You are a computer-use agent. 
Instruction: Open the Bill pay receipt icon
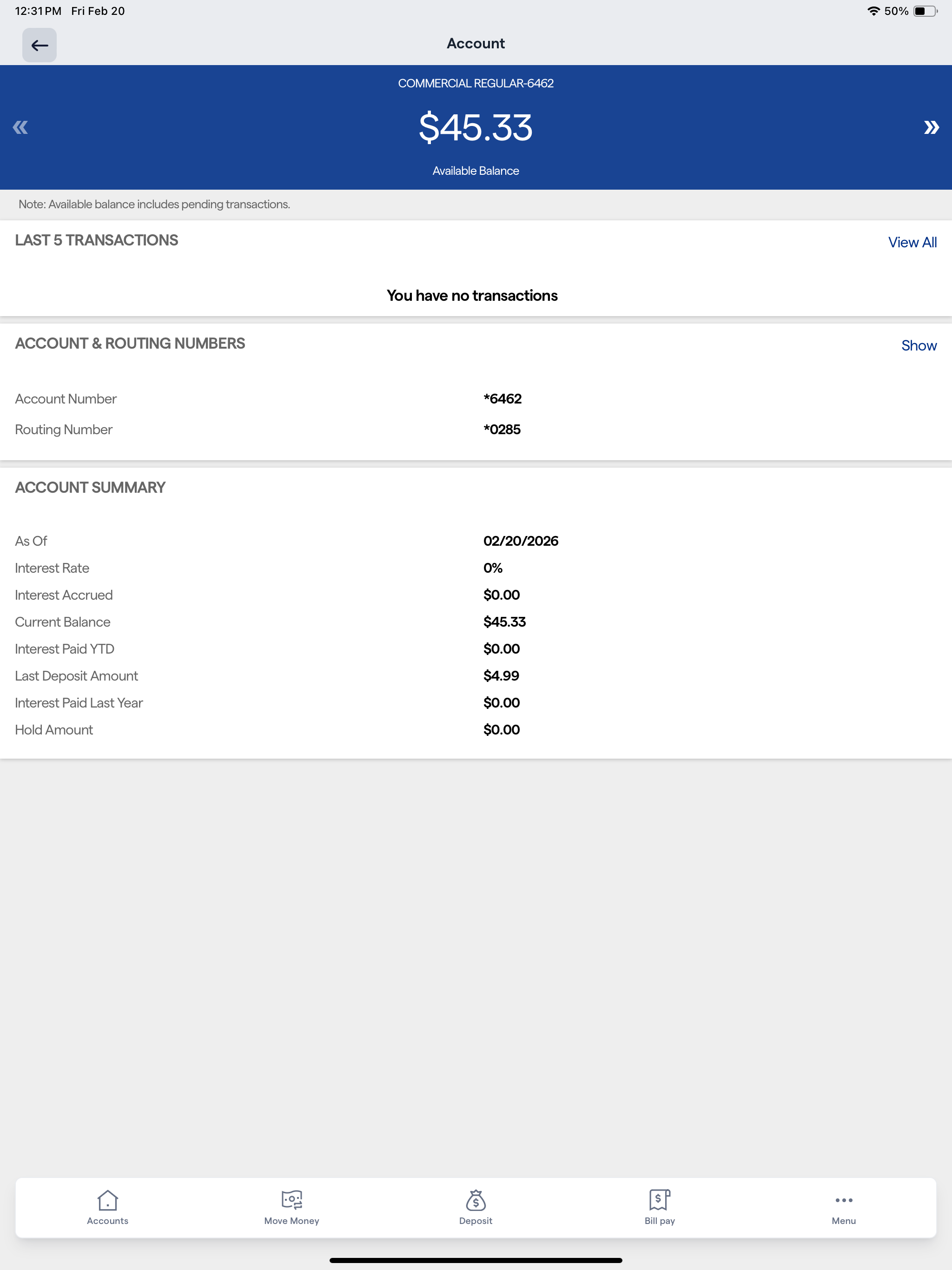[660, 1199]
